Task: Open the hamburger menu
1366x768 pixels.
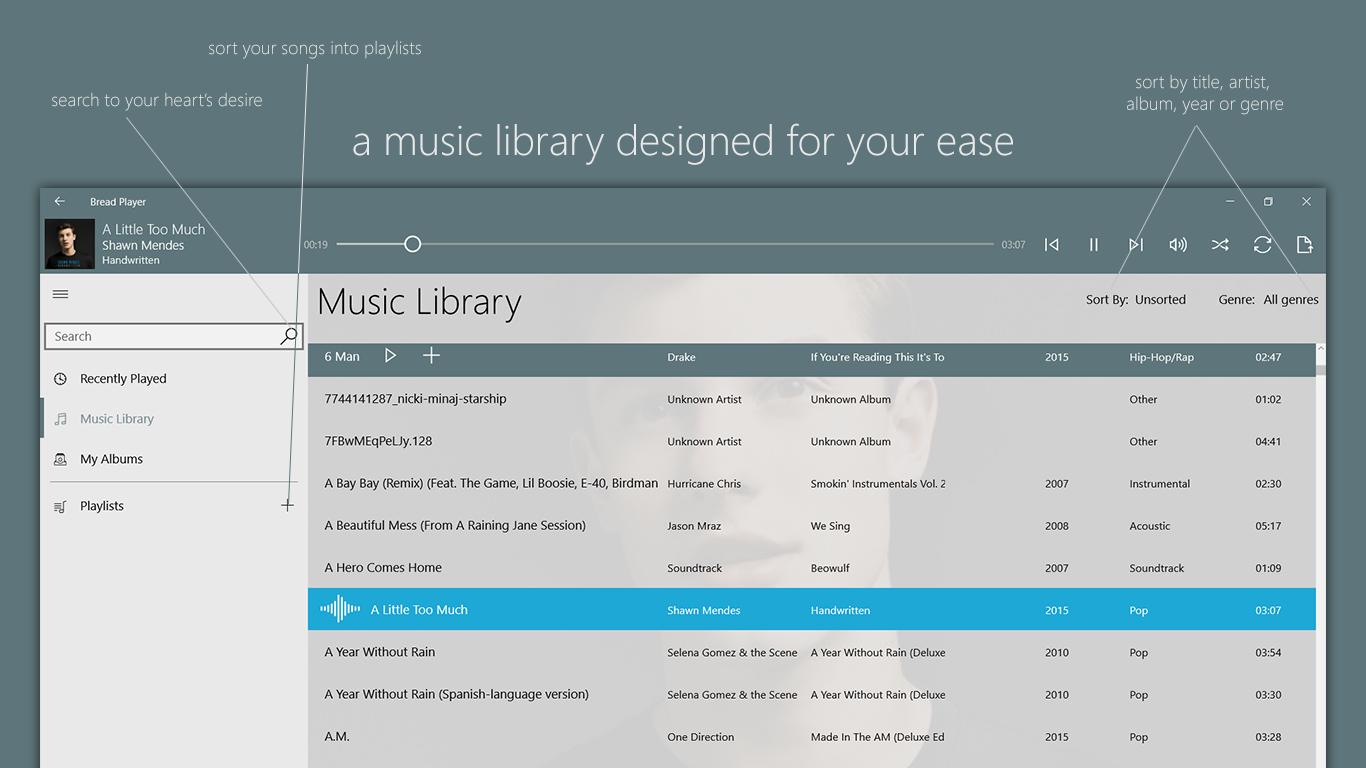Action: pyautogui.click(x=60, y=294)
